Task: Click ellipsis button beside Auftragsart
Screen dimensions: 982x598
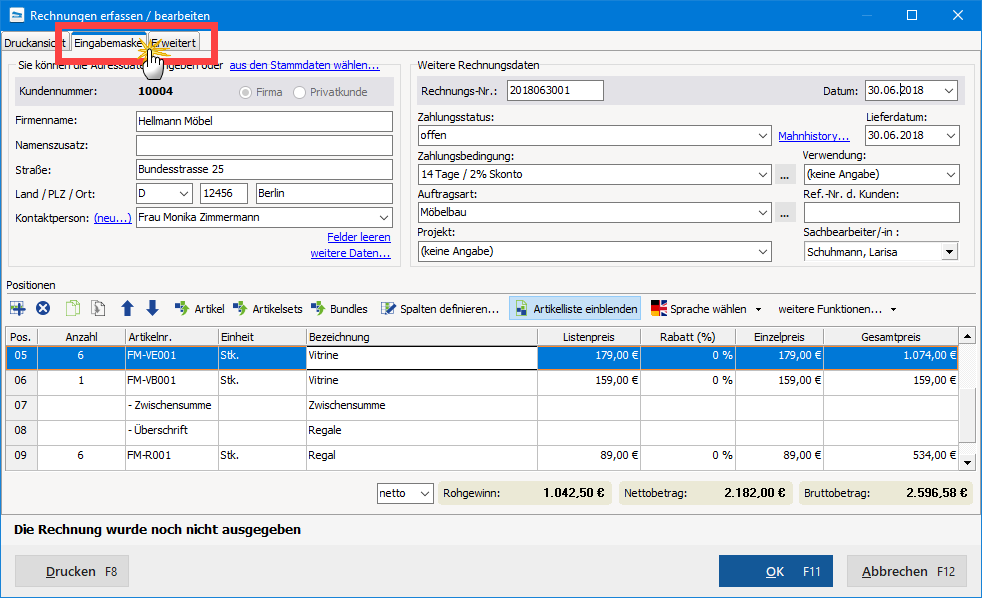Action: [784, 213]
